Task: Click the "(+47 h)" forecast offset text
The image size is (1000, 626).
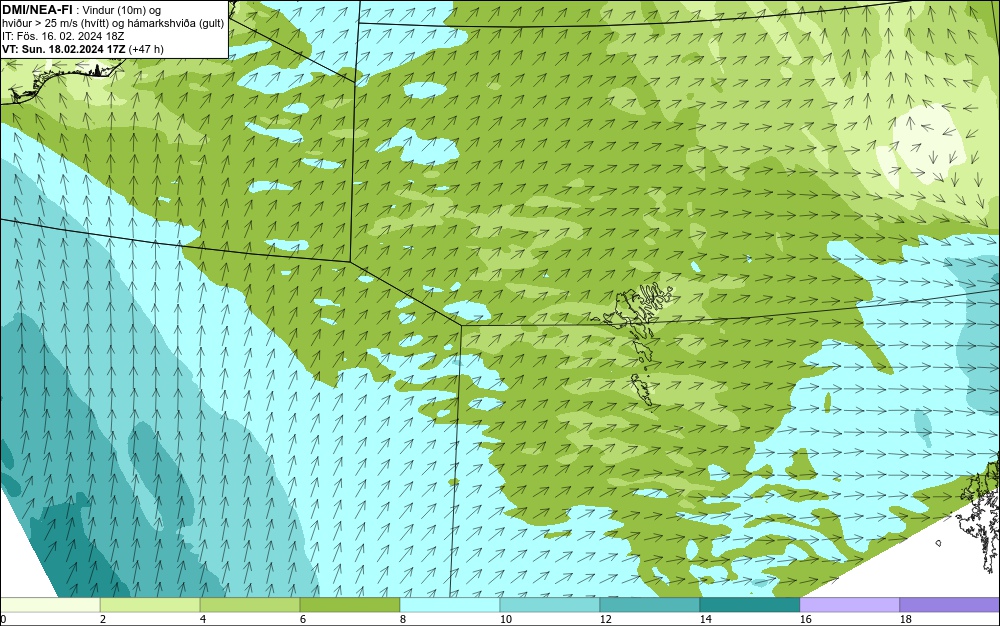Action: coord(146,48)
